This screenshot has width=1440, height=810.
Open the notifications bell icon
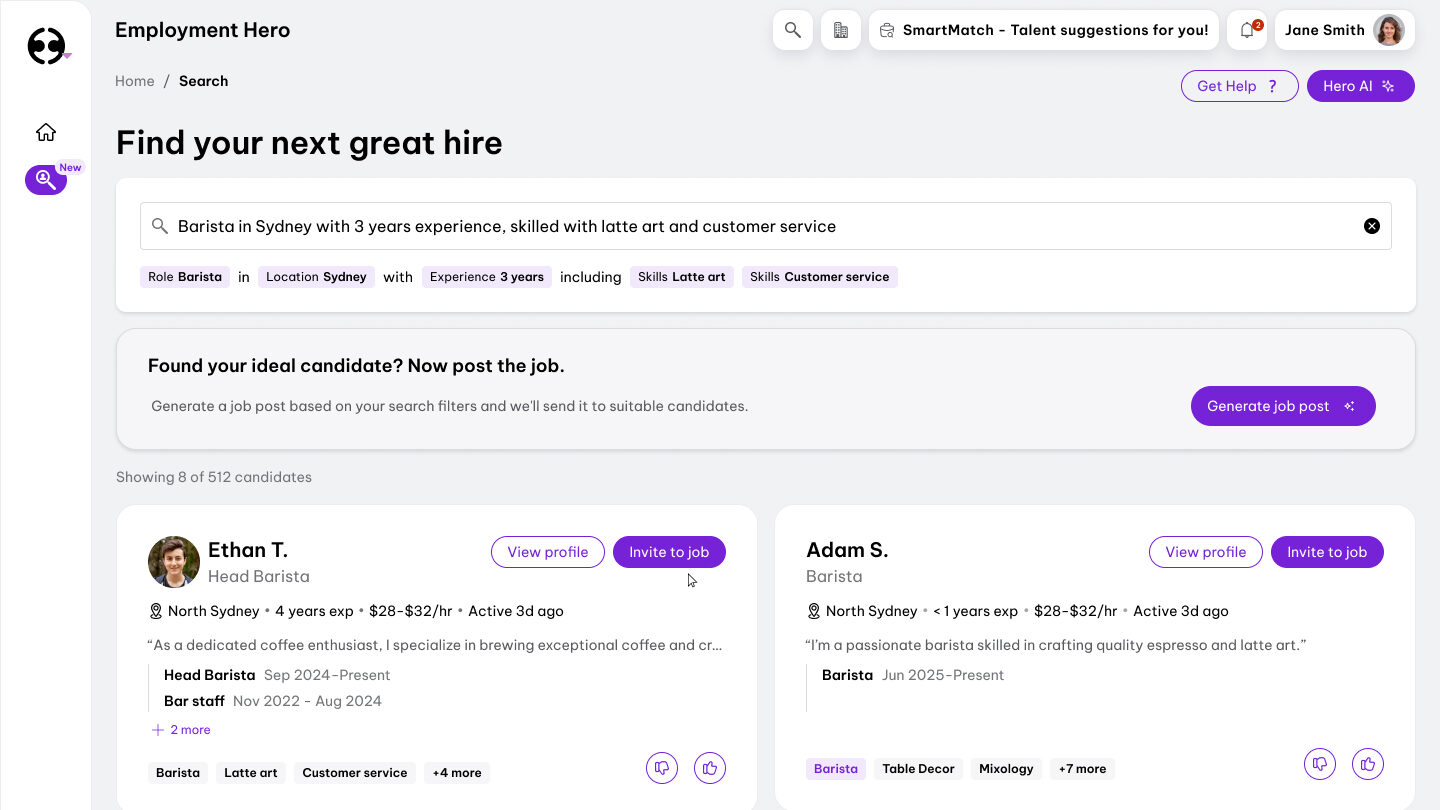point(1247,30)
